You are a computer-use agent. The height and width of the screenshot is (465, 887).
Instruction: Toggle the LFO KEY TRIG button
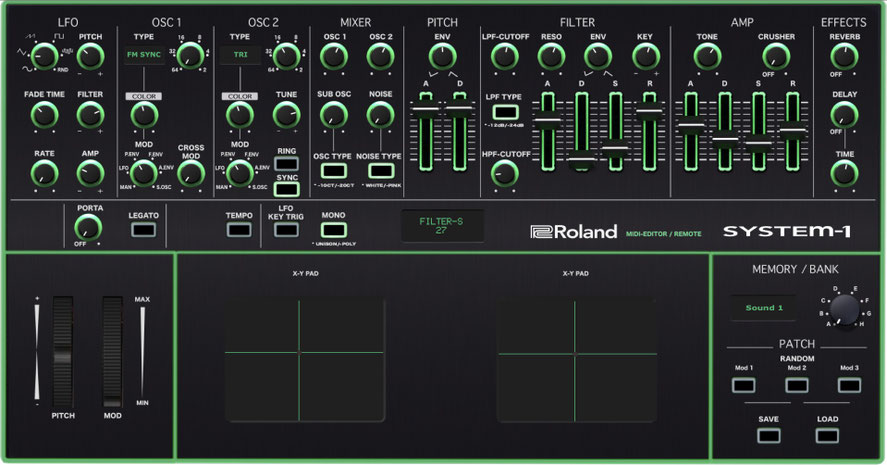(x=286, y=230)
